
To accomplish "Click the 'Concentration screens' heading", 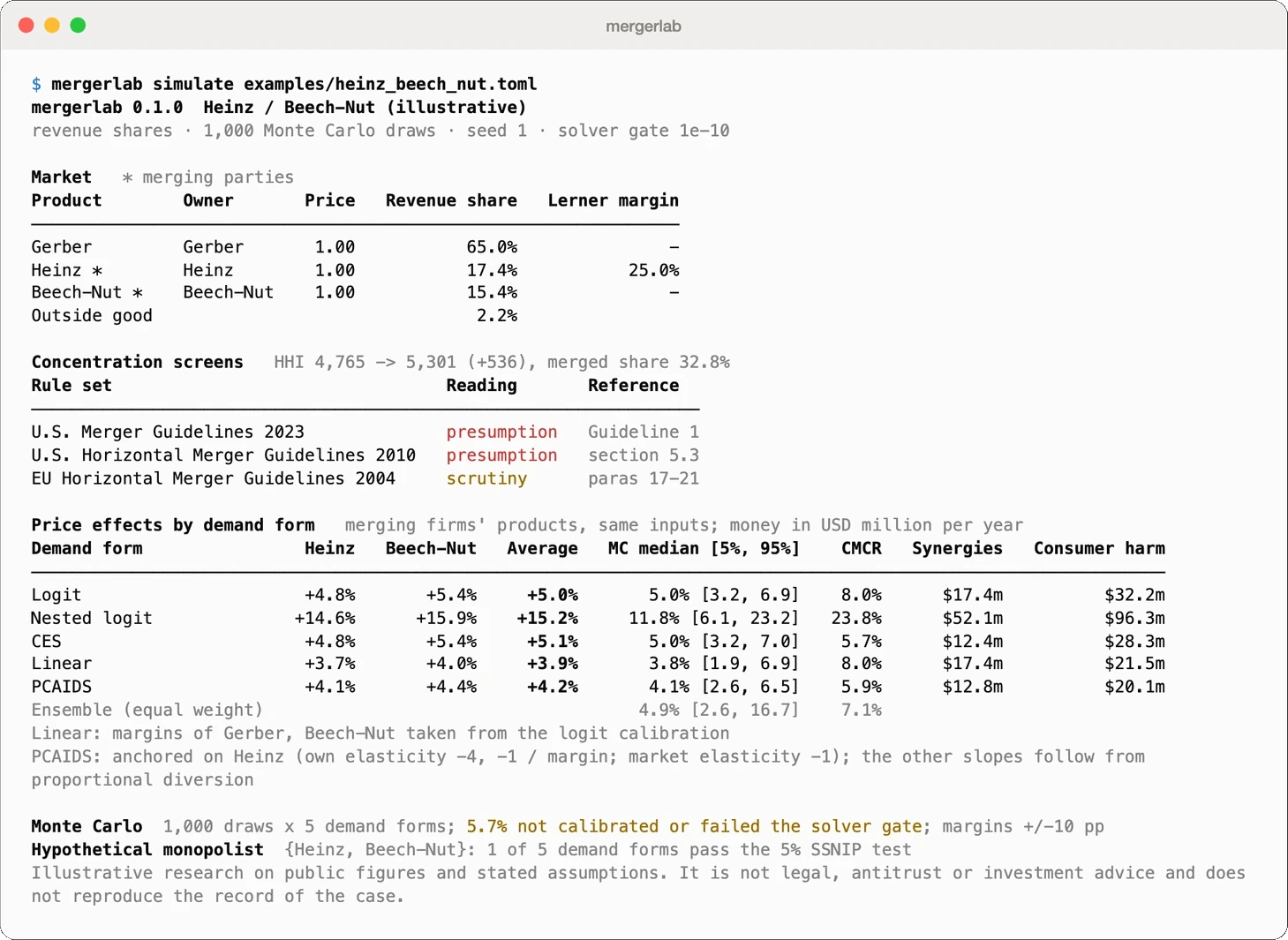I will tap(137, 362).
